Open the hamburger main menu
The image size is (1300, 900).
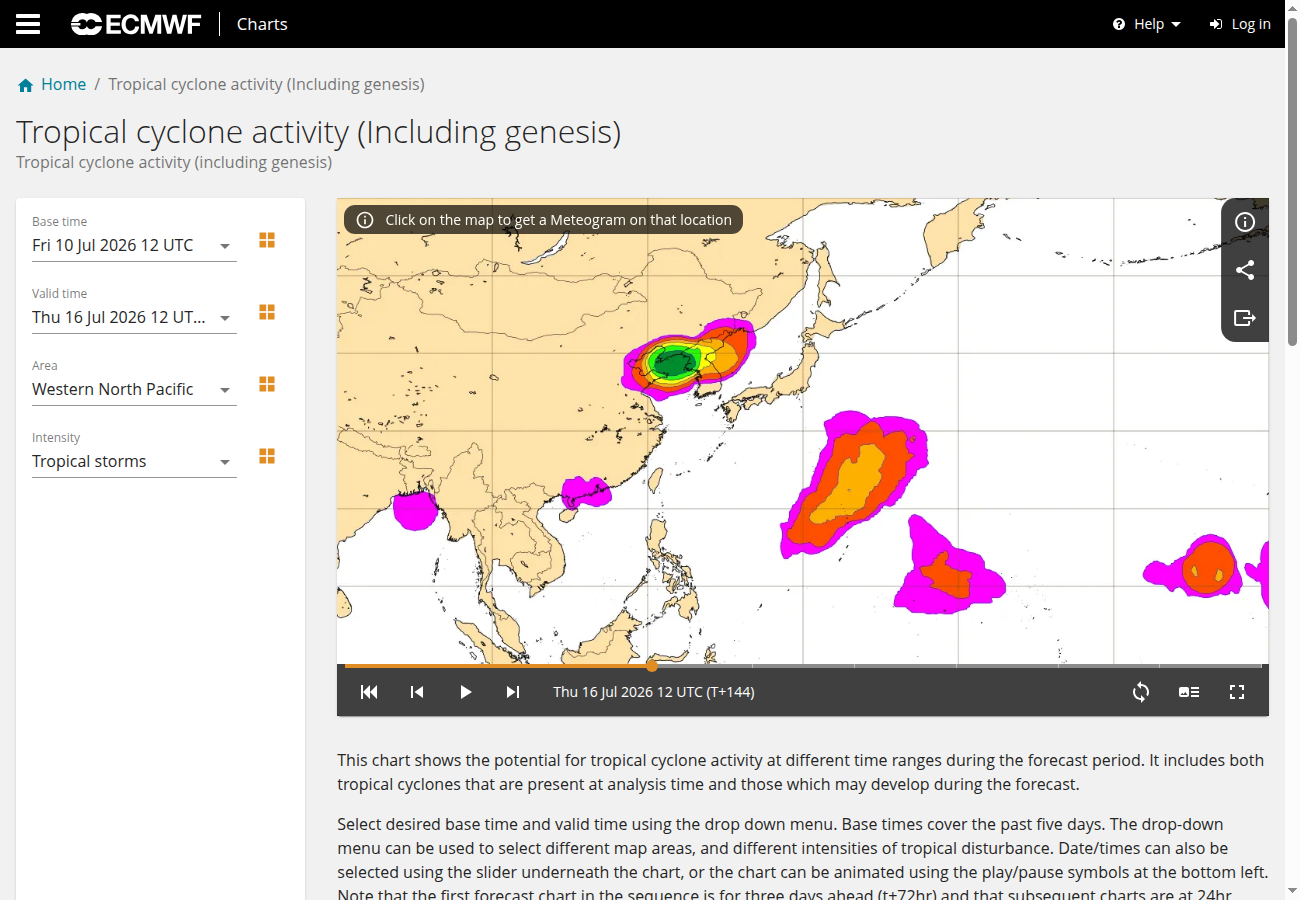(x=28, y=24)
